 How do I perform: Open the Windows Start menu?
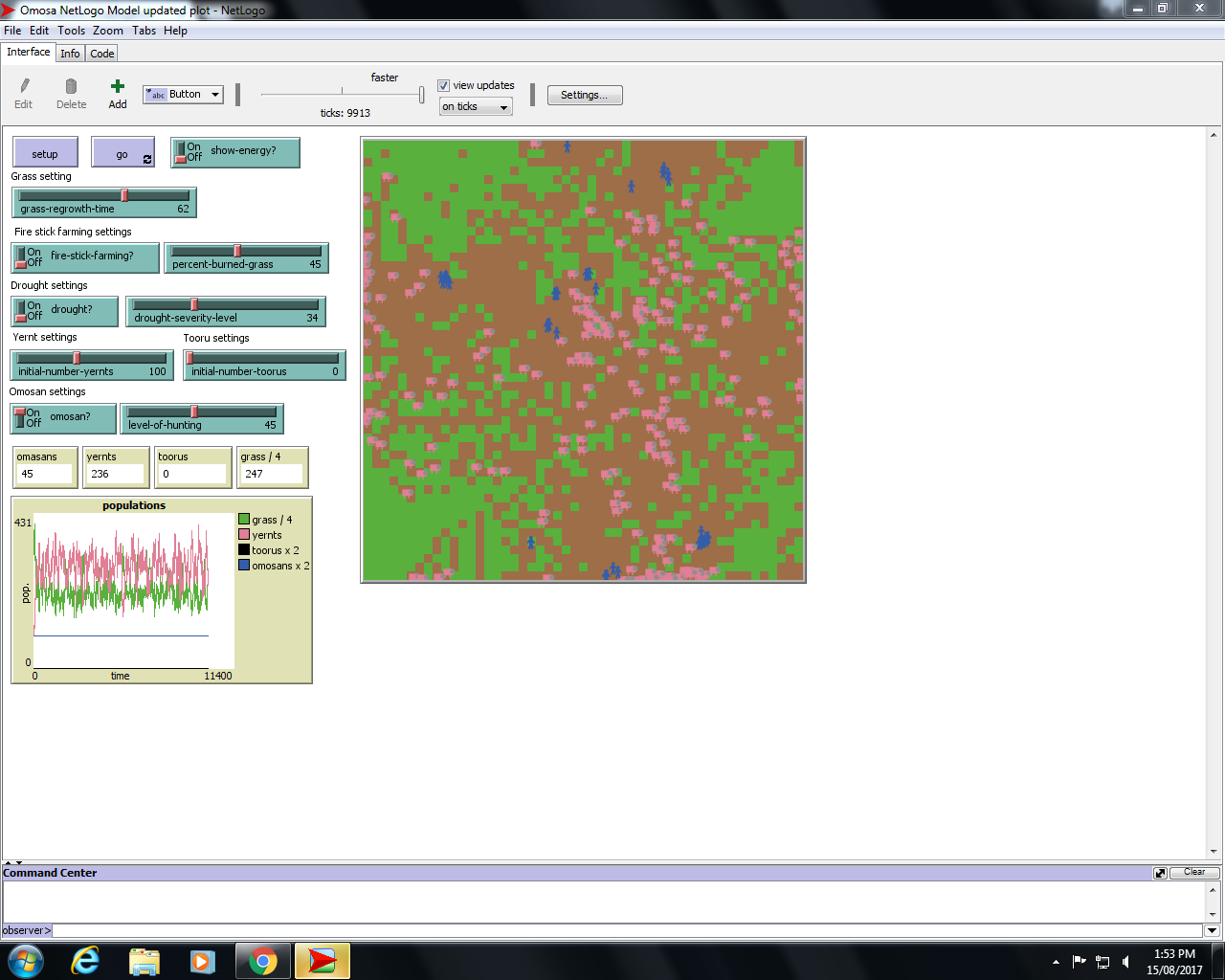(x=26, y=961)
